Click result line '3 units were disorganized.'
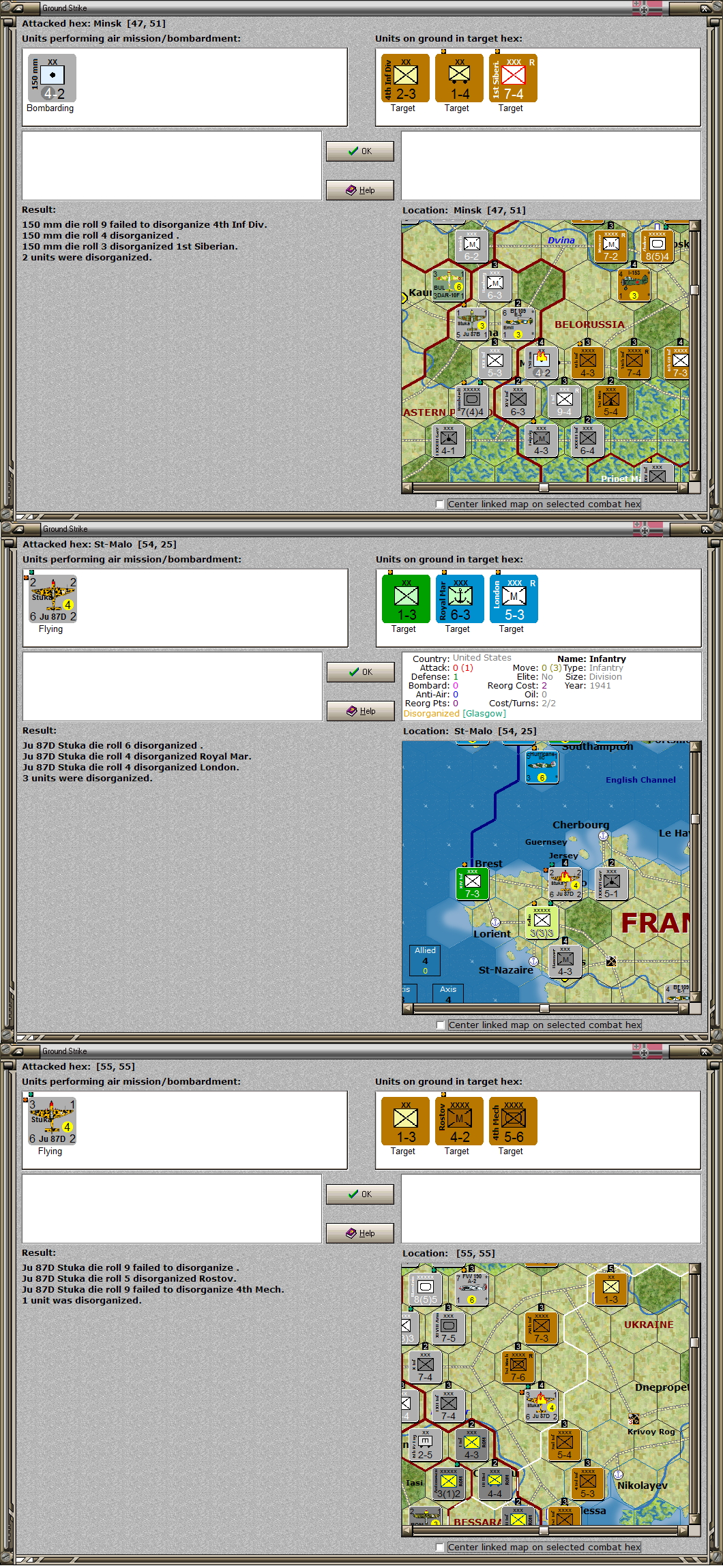The height and width of the screenshot is (1568, 723). 88,779
